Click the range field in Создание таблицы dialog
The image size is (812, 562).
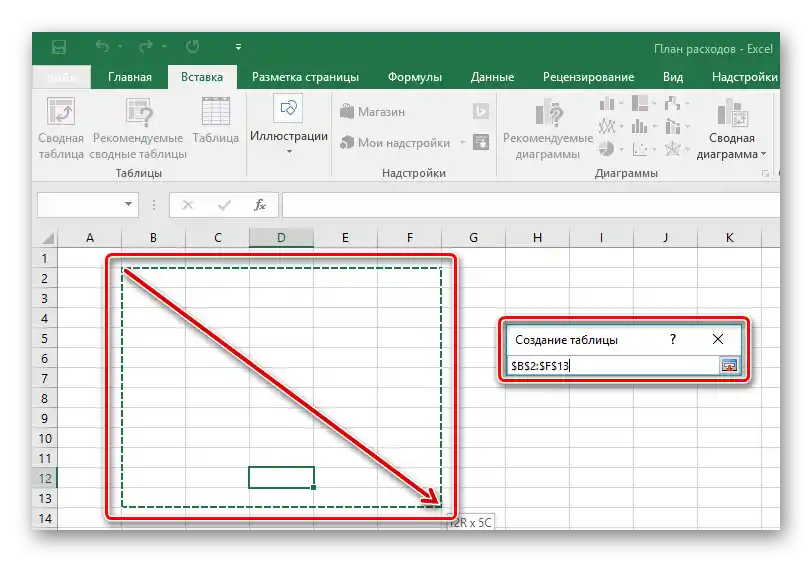pyautogui.click(x=613, y=366)
